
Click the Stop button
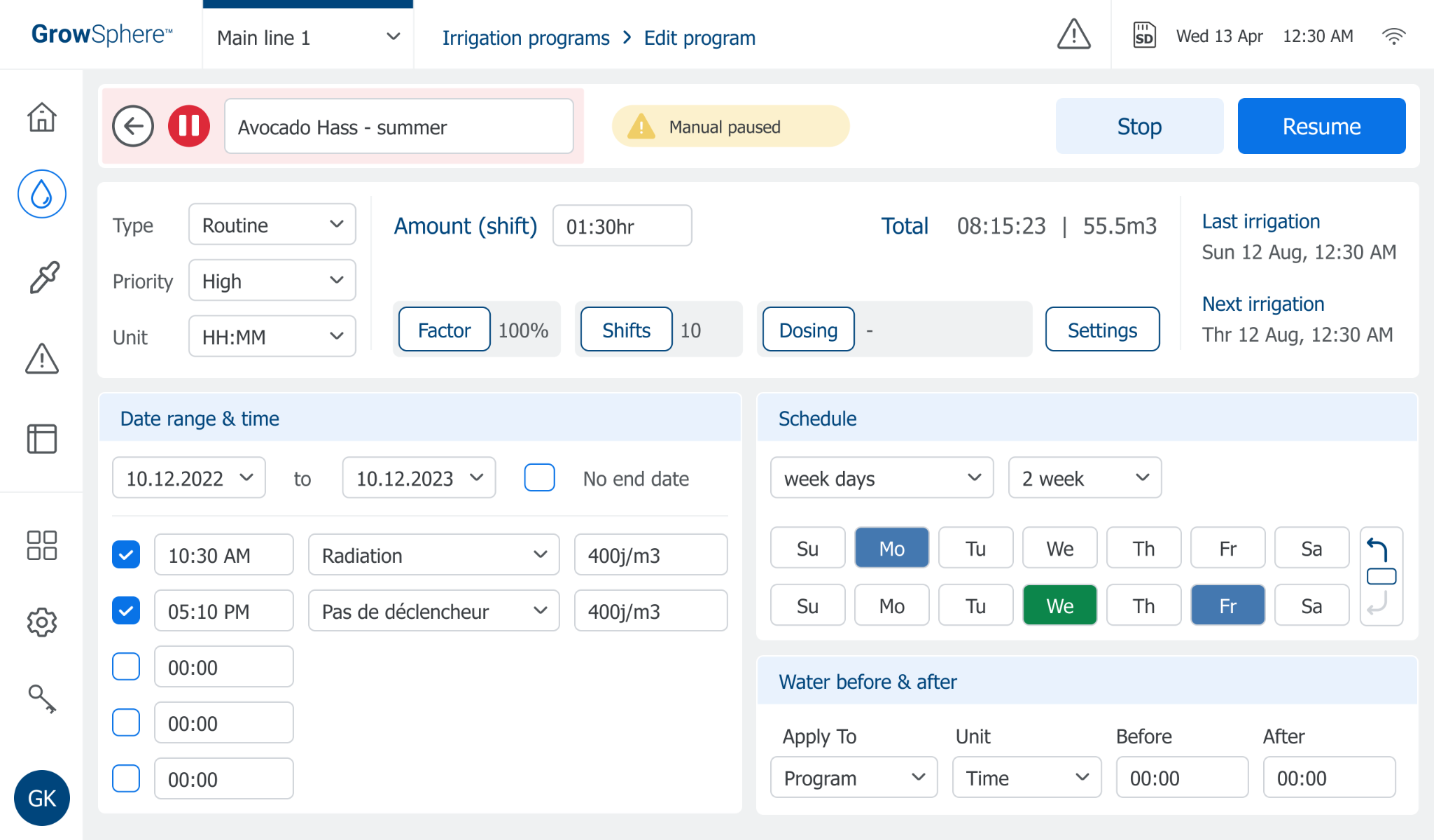pyautogui.click(x=1140, y=126)
